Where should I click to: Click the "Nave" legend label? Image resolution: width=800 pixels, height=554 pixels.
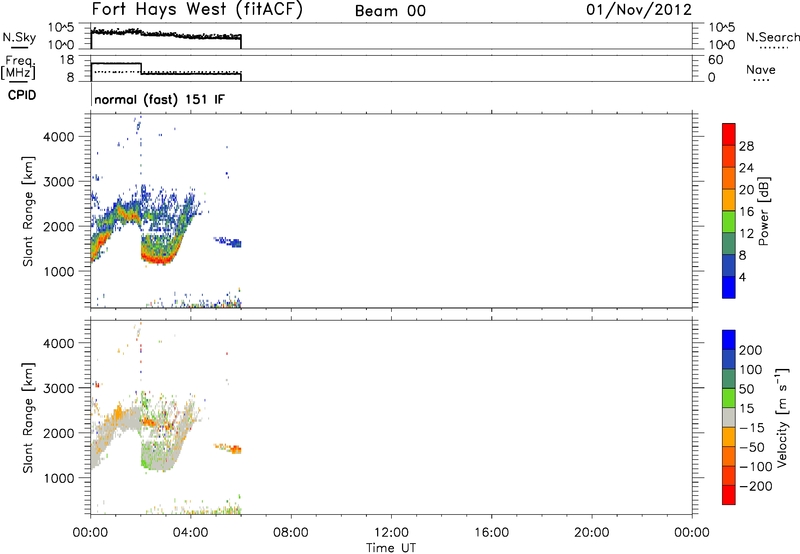tap(761, 70)
